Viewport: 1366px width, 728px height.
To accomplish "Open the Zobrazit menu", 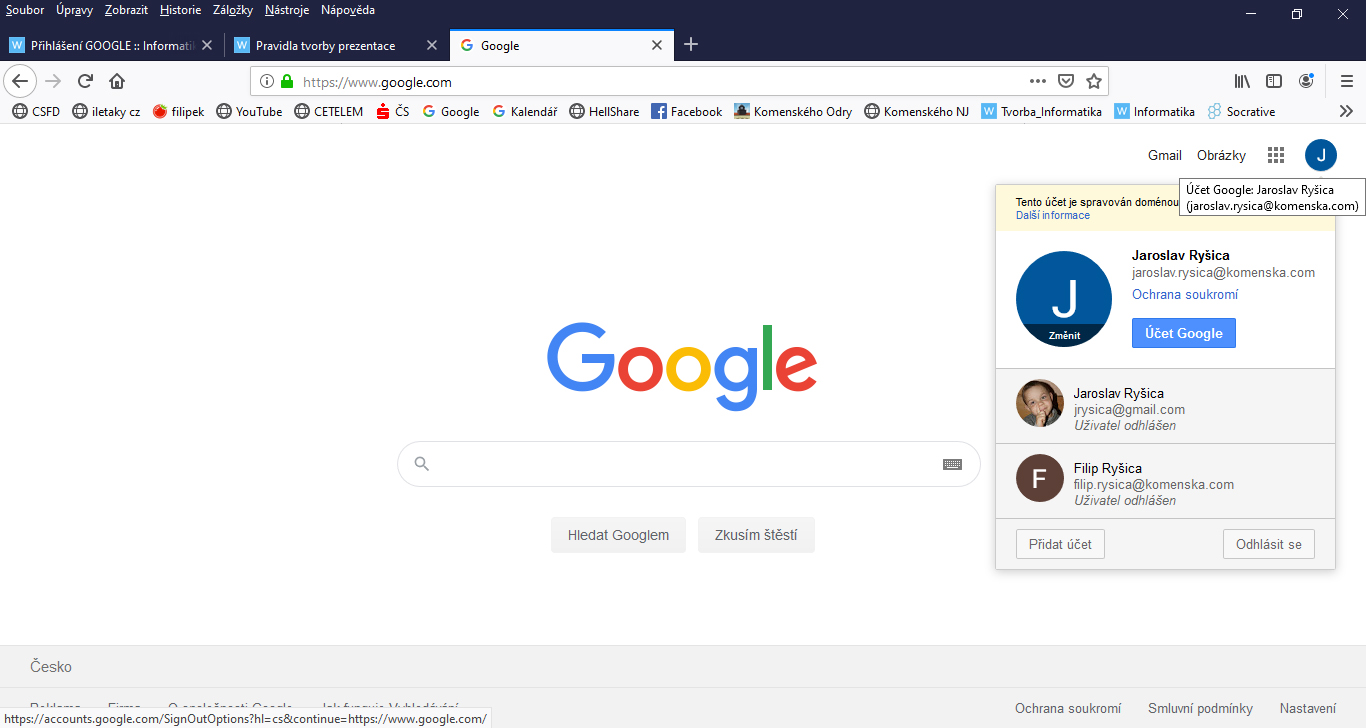I will pyautogui.click(x=126, y=10).
